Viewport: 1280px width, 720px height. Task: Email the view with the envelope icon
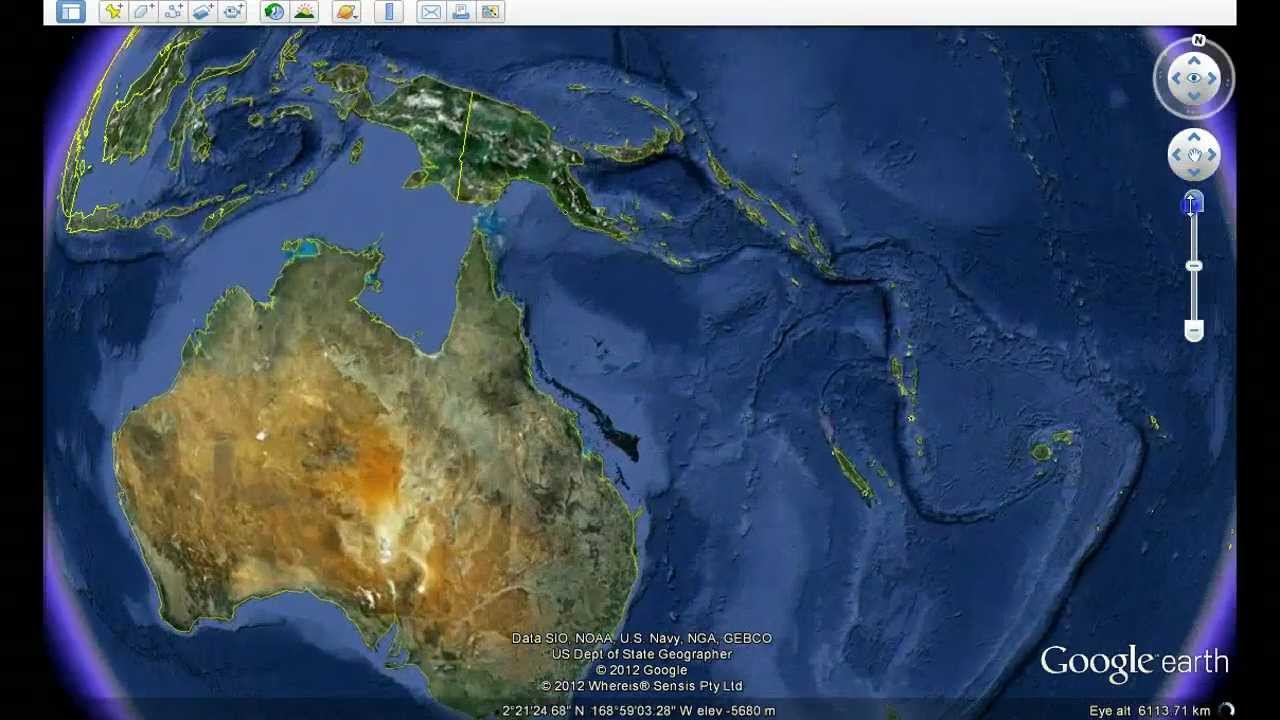(x=431, y=12)
